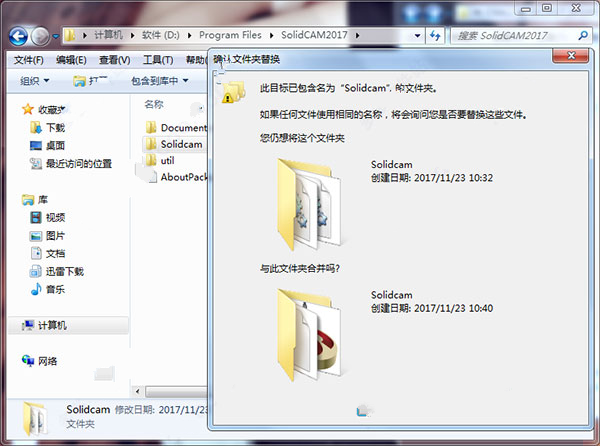The image size is (600, 446).
Task: Select 网络 in navigation pane
Action: tap(47, 361)
